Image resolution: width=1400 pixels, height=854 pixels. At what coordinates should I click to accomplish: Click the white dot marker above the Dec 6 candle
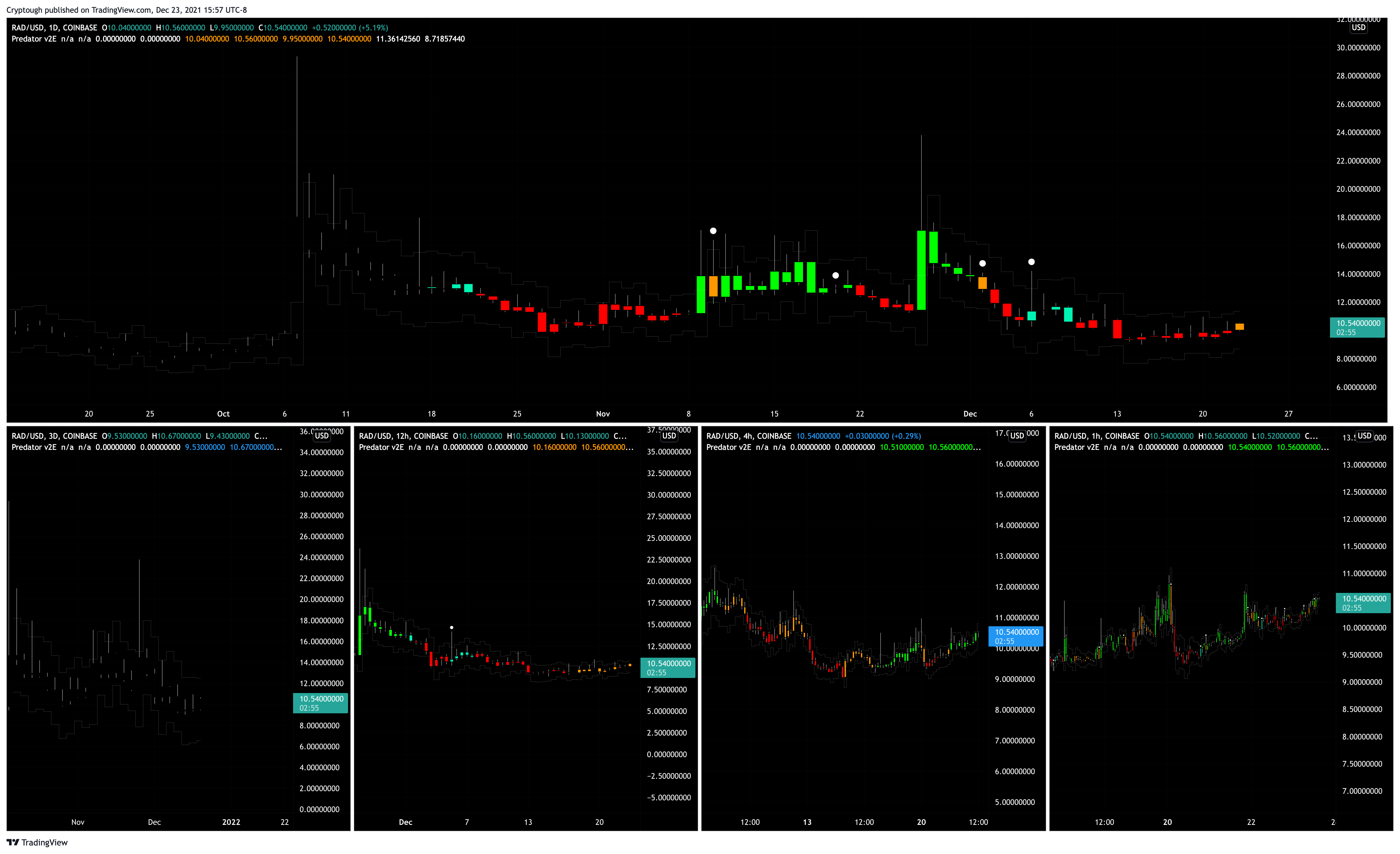[x=1031, y=262]
